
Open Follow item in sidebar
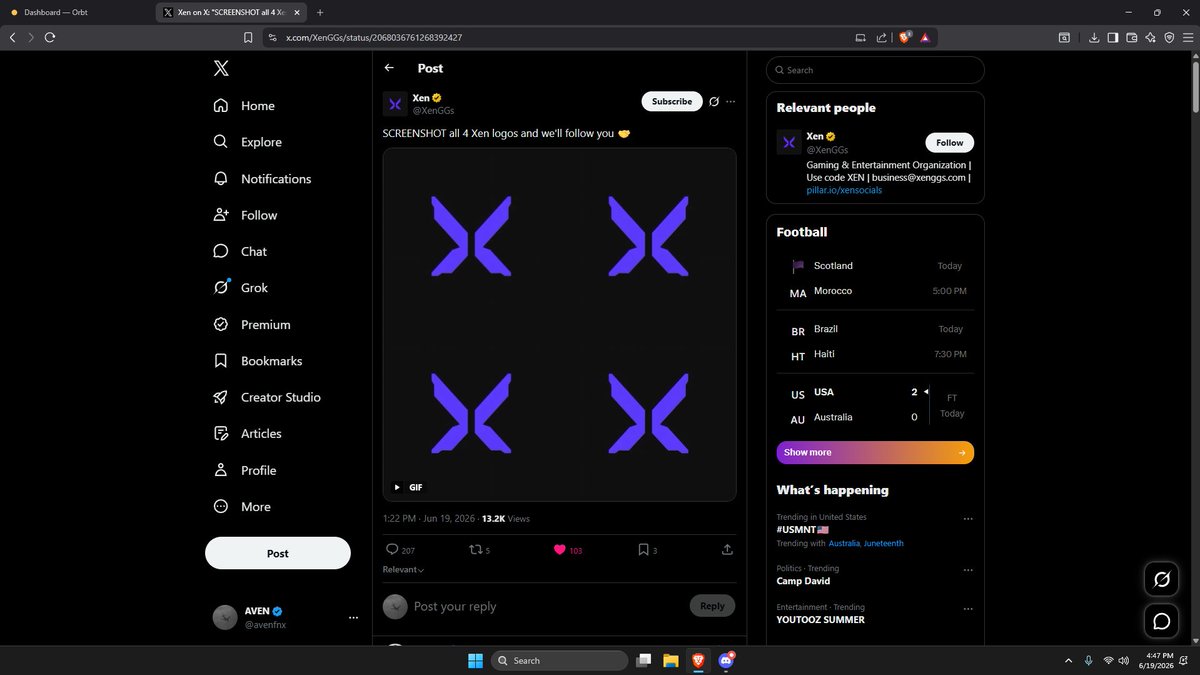click(x=245, y=215)
